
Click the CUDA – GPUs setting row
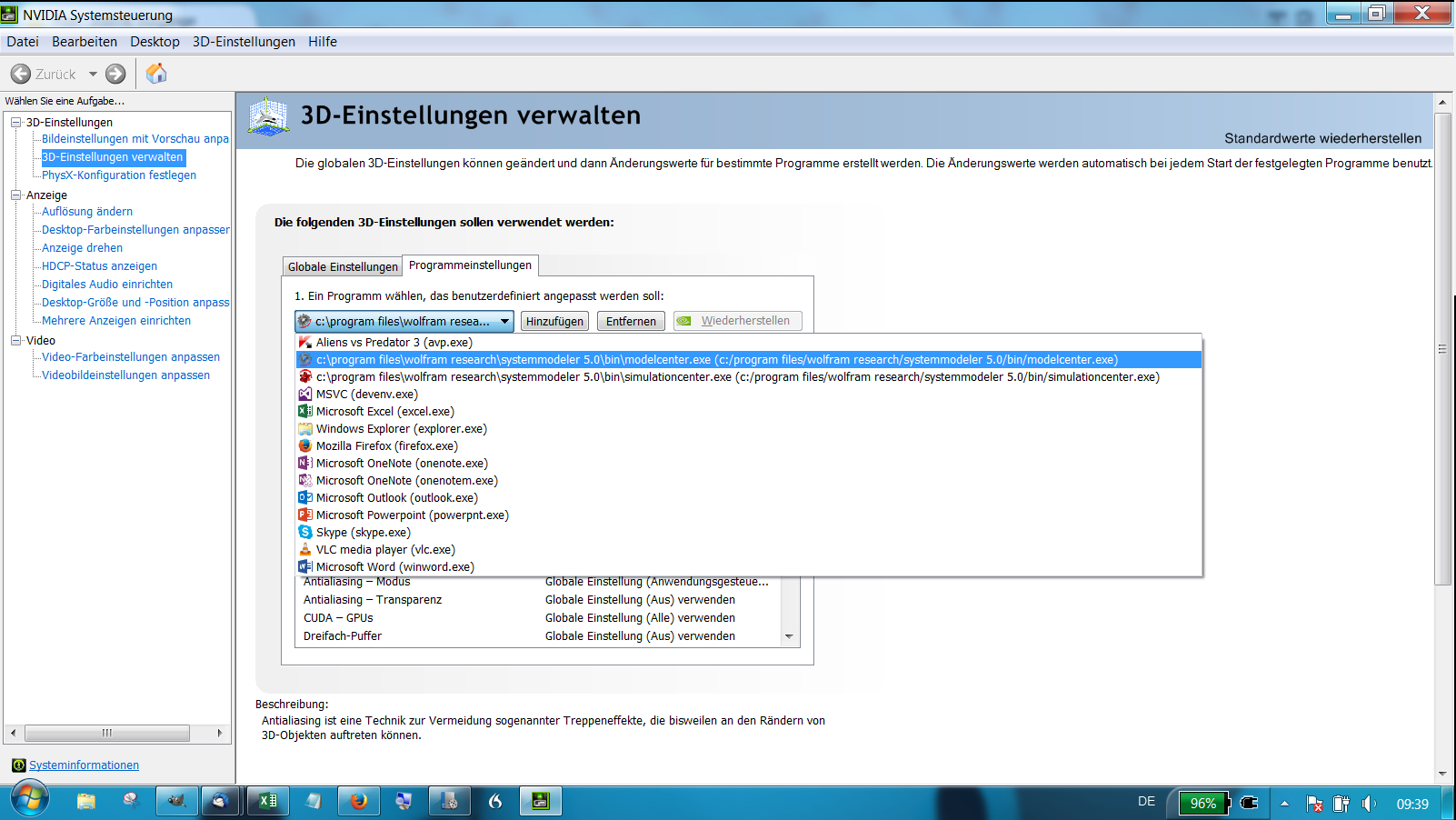pos(538,618)
